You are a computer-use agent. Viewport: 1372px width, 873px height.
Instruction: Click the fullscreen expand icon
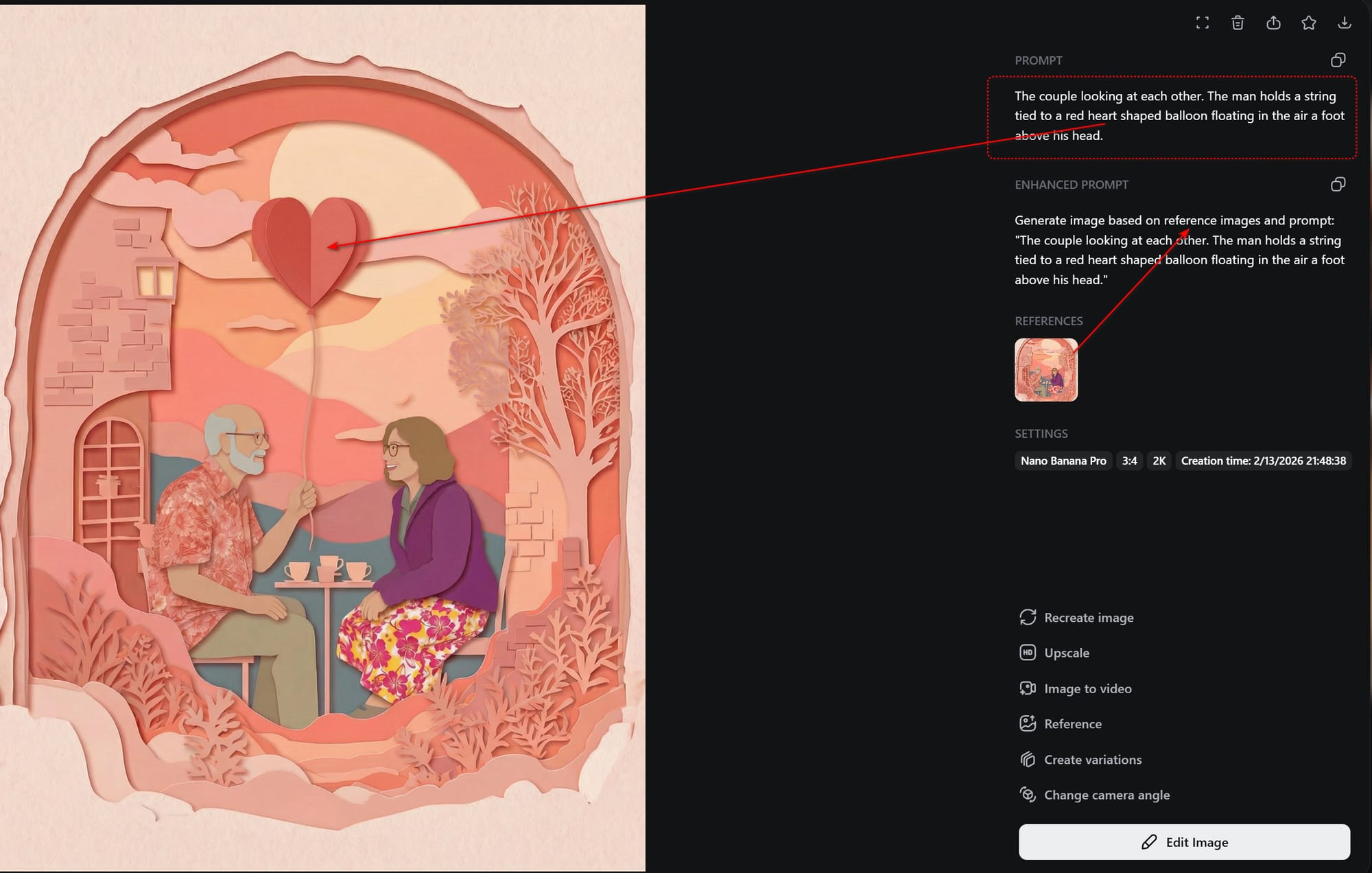(x=1202, y=23)
